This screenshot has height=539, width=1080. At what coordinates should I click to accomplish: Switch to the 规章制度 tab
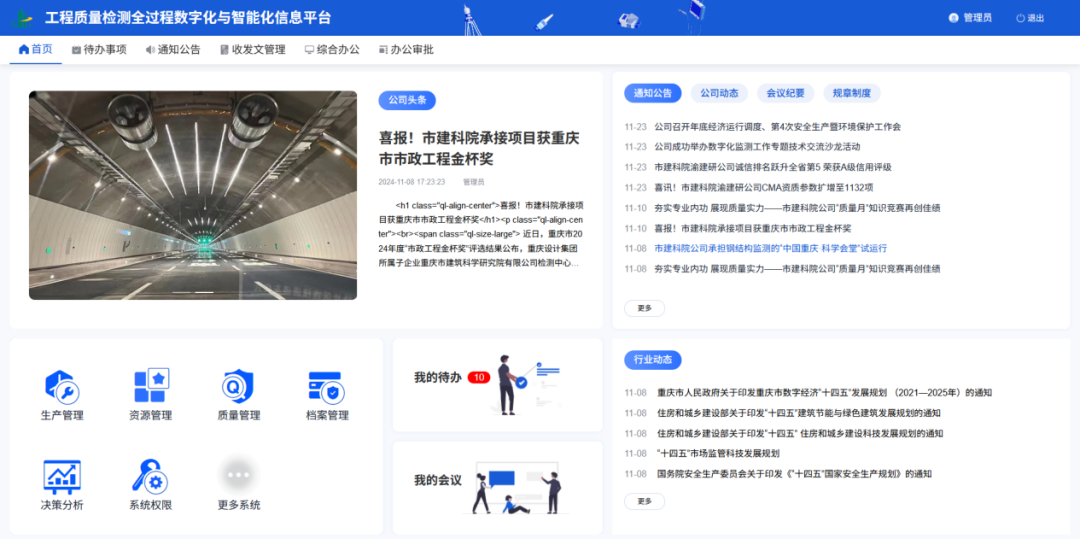851,93
